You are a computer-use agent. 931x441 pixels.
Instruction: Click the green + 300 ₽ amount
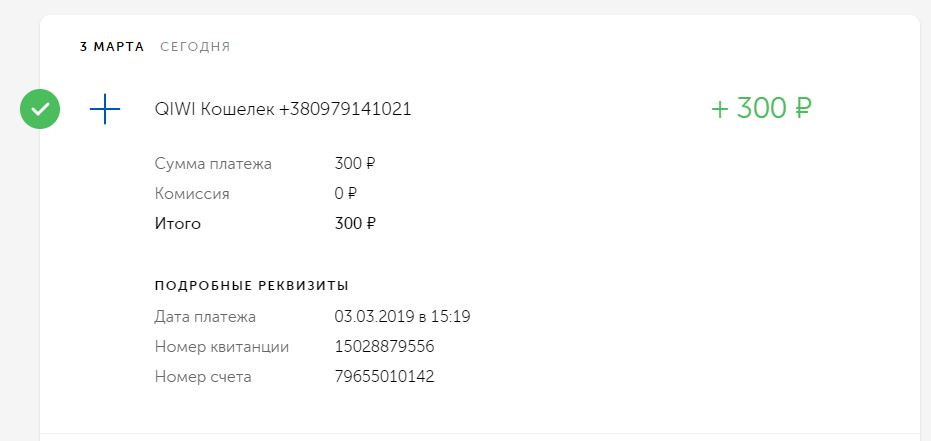760,109
